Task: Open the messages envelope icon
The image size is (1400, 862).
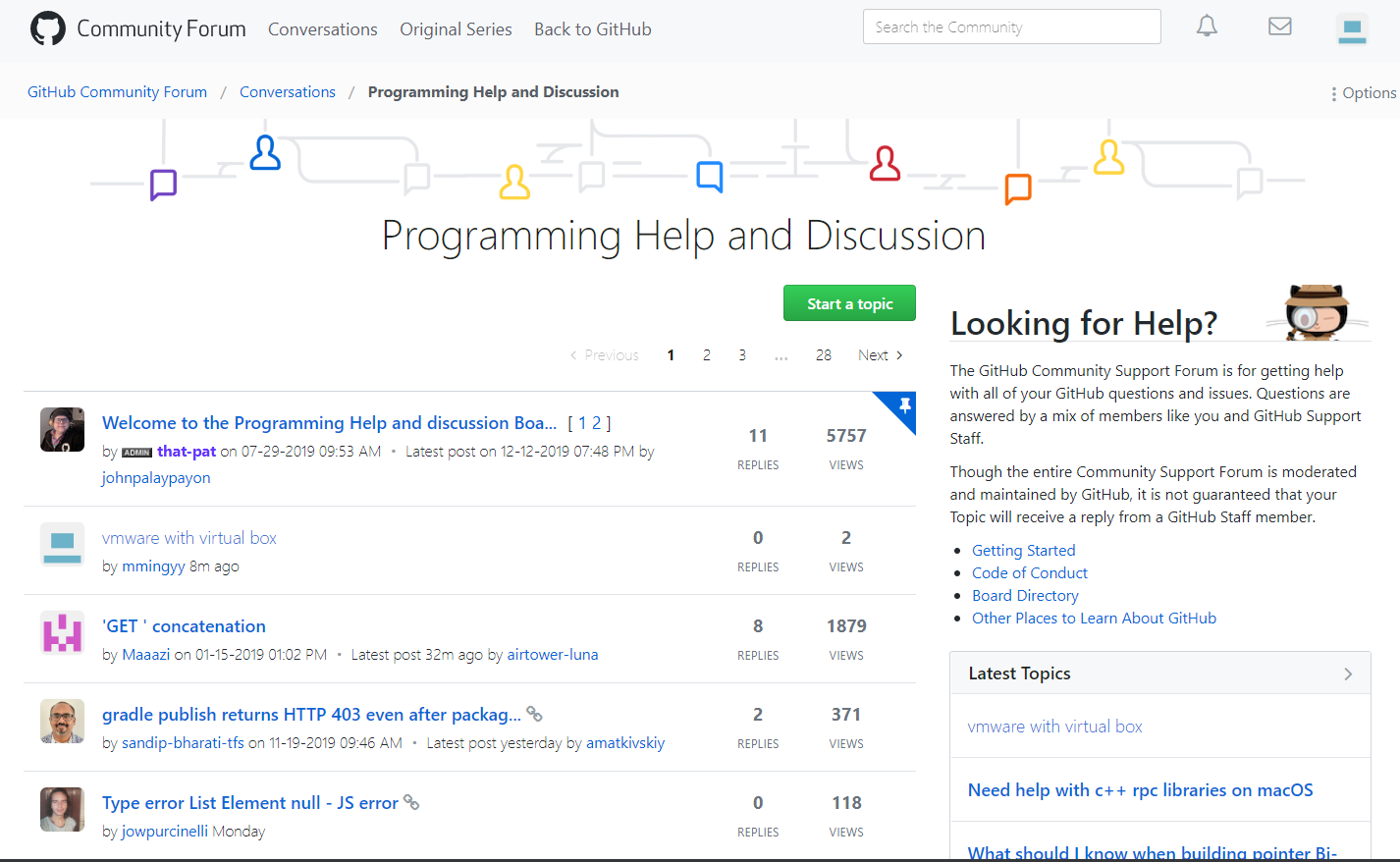Action: tap(1279, 27)
